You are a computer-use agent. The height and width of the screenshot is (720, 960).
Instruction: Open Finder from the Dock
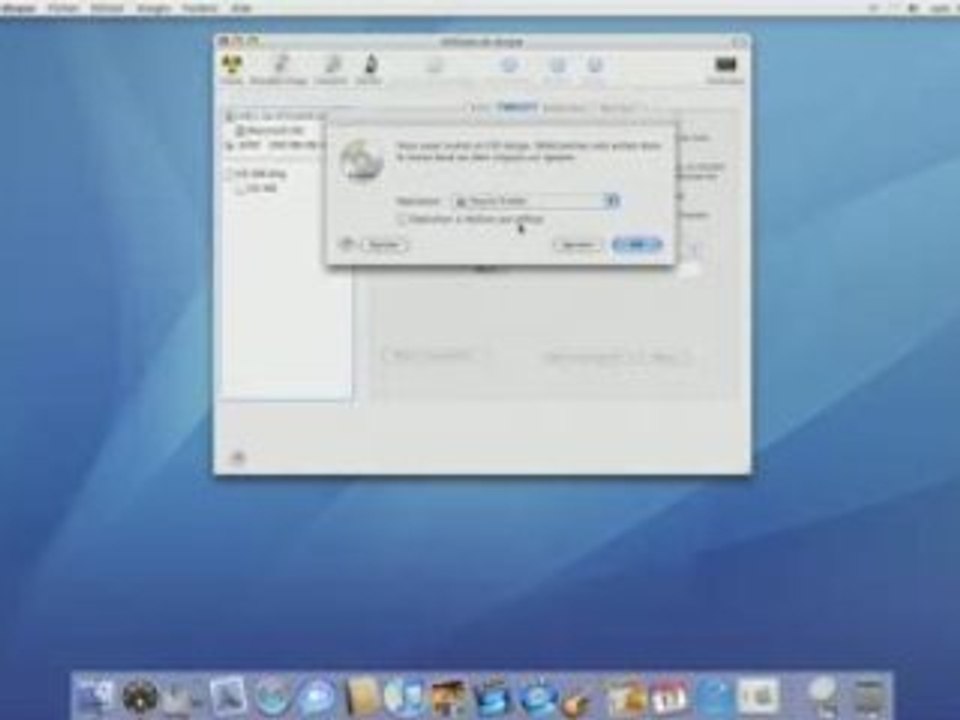(x=95, y=695)
